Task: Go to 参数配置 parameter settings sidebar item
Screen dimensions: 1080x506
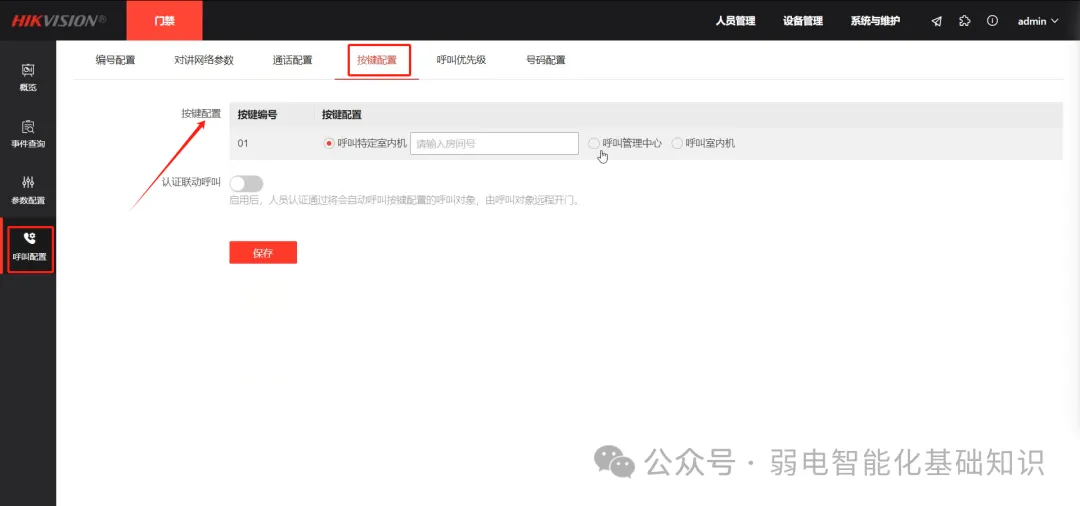Action: [28, 191]
